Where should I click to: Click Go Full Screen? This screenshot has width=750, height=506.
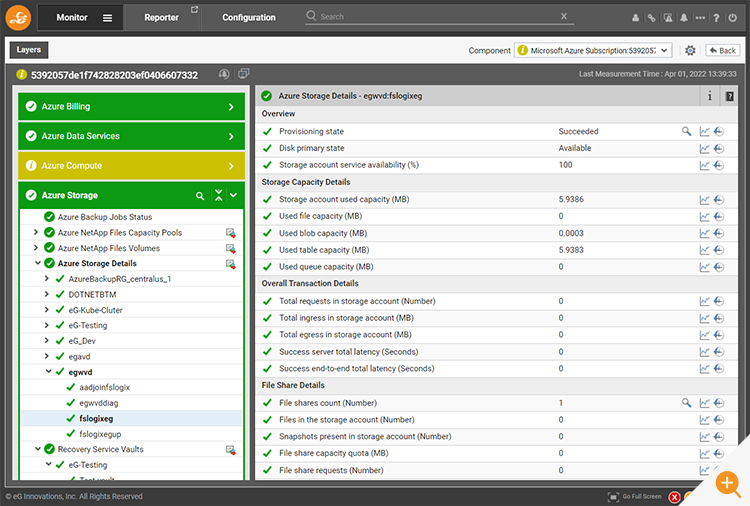pos(635,497)
